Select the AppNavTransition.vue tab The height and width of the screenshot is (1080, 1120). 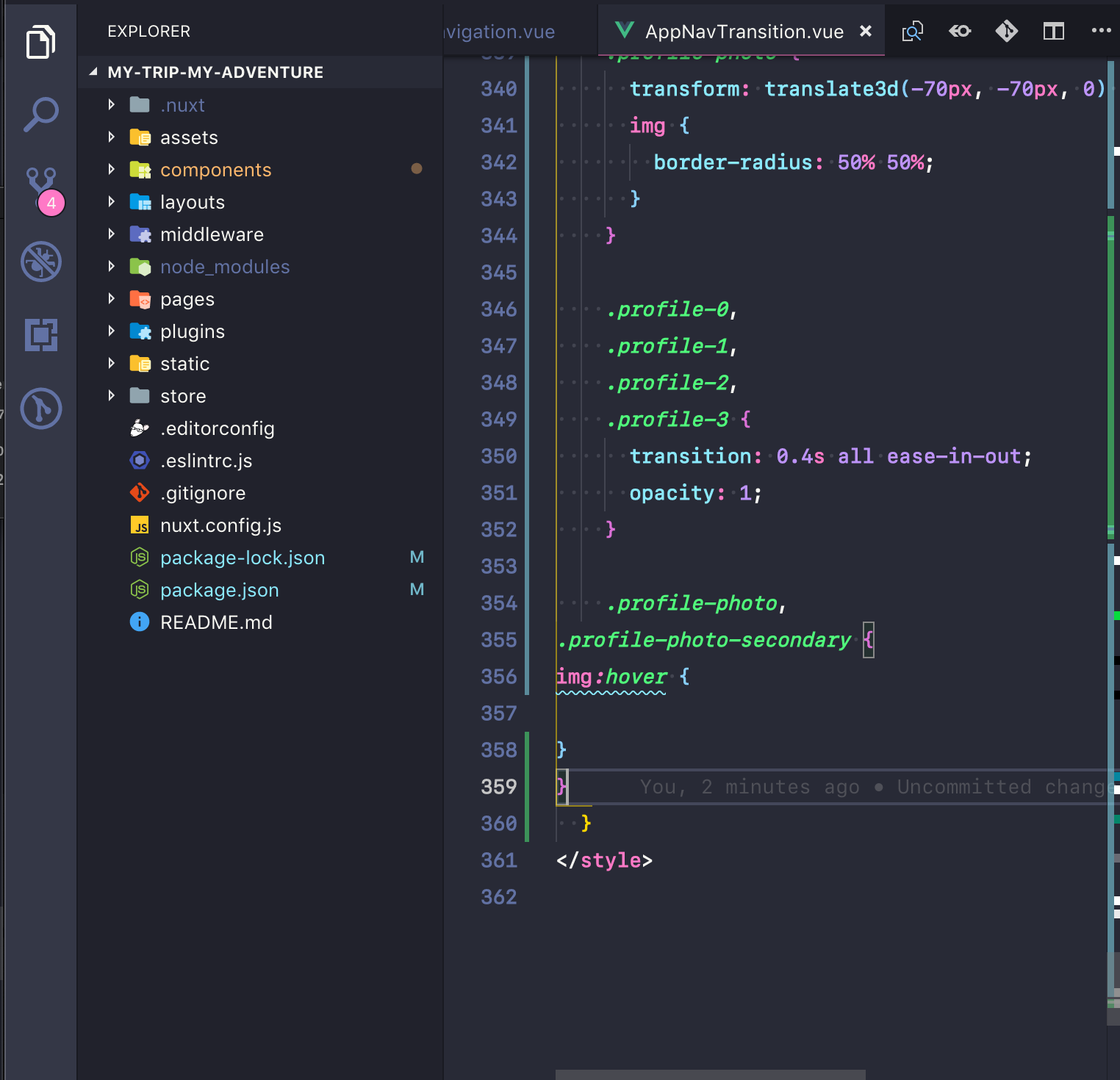744,32
